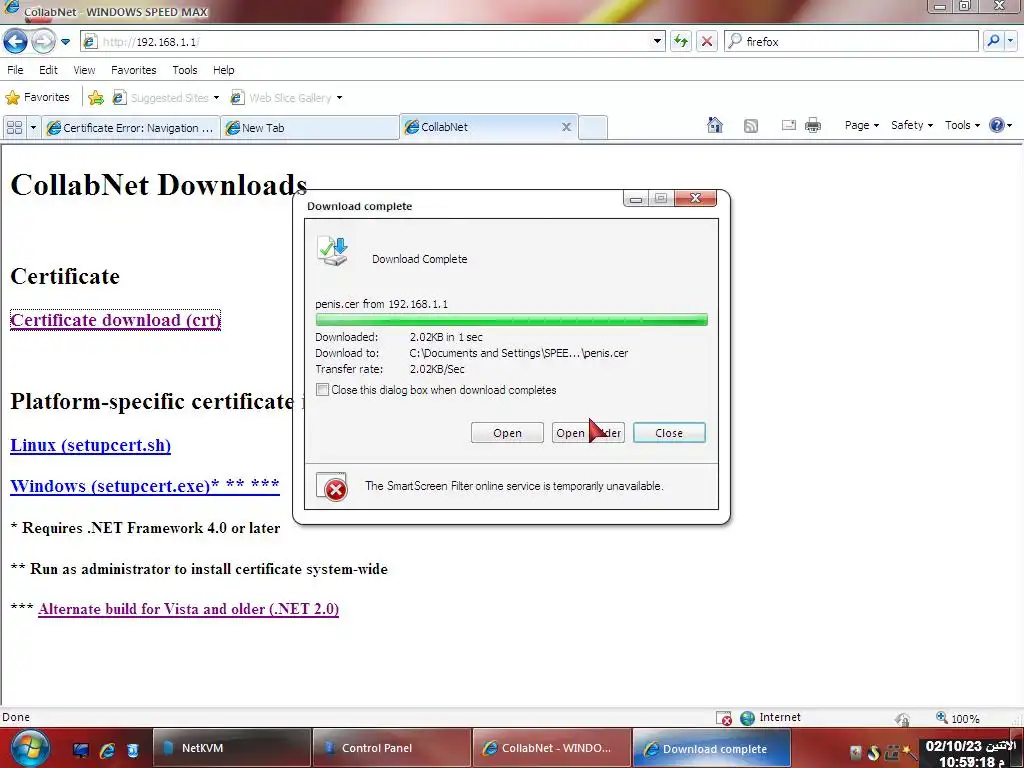This screenshot has height=768, width=1024.
Task: Switch to Certificate Error: Navigation tab
Action: point(131,128)
